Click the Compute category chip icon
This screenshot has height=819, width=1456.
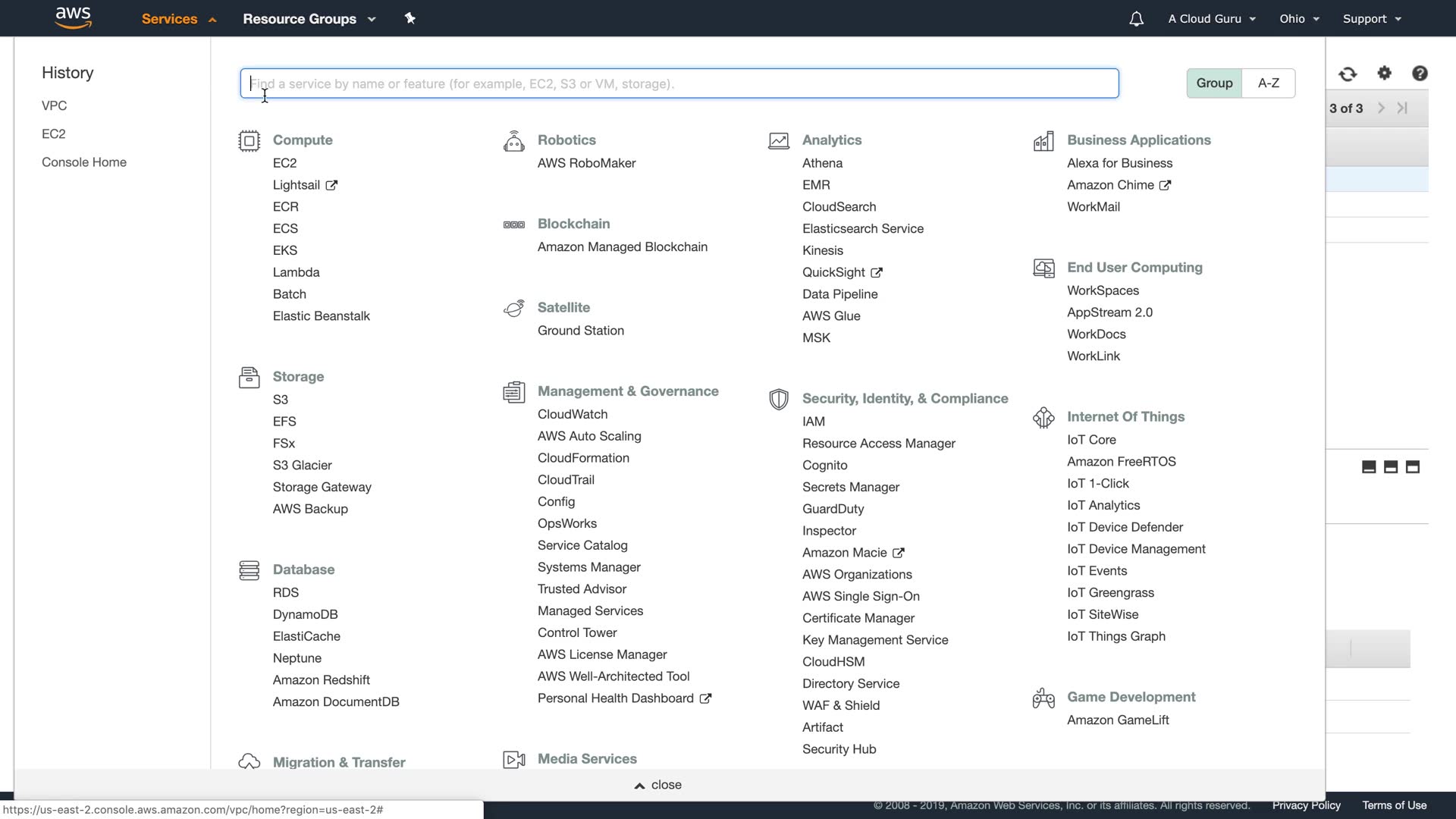point(249,141)
